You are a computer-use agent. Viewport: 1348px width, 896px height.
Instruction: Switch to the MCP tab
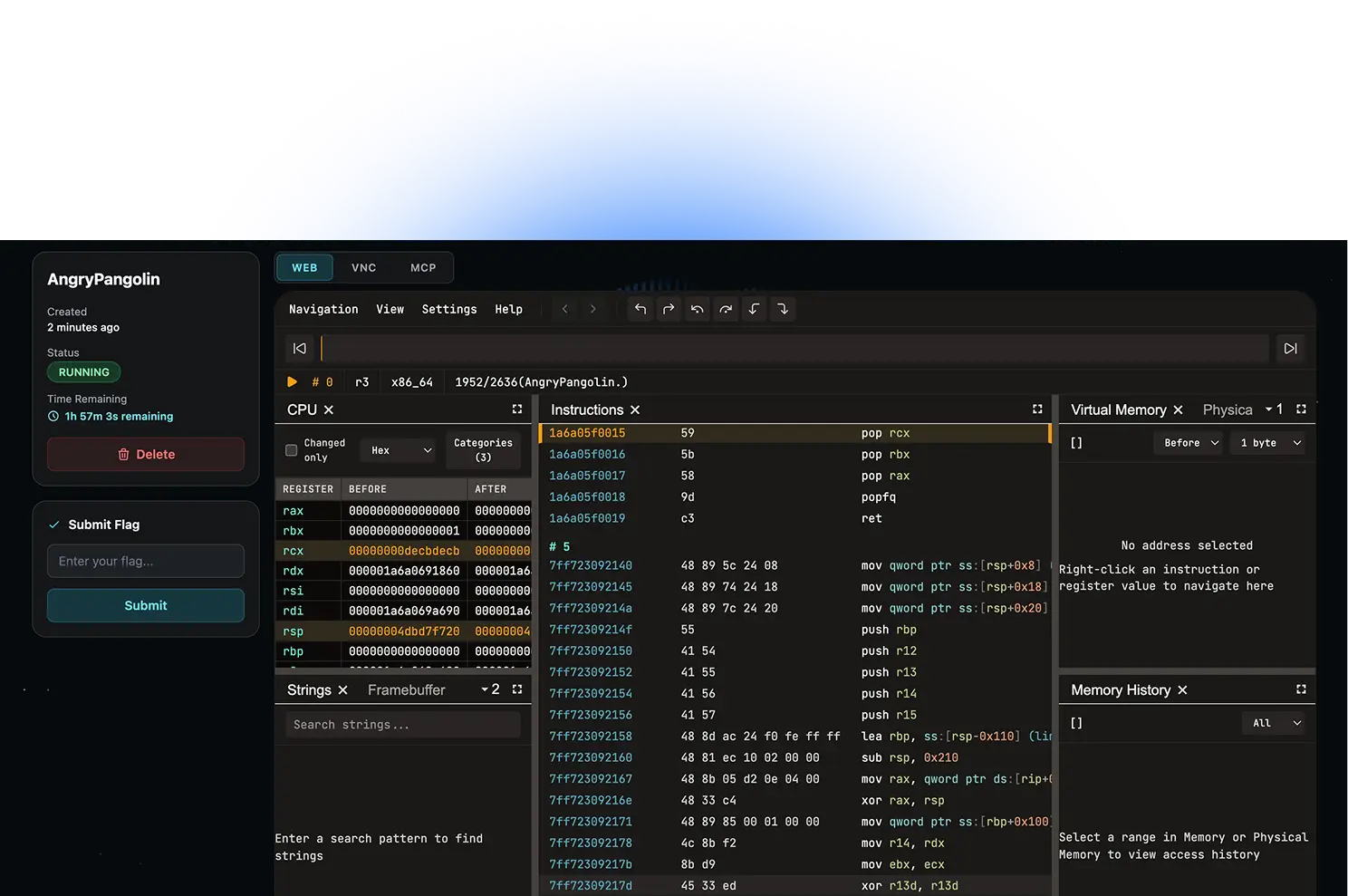(423, 268)
